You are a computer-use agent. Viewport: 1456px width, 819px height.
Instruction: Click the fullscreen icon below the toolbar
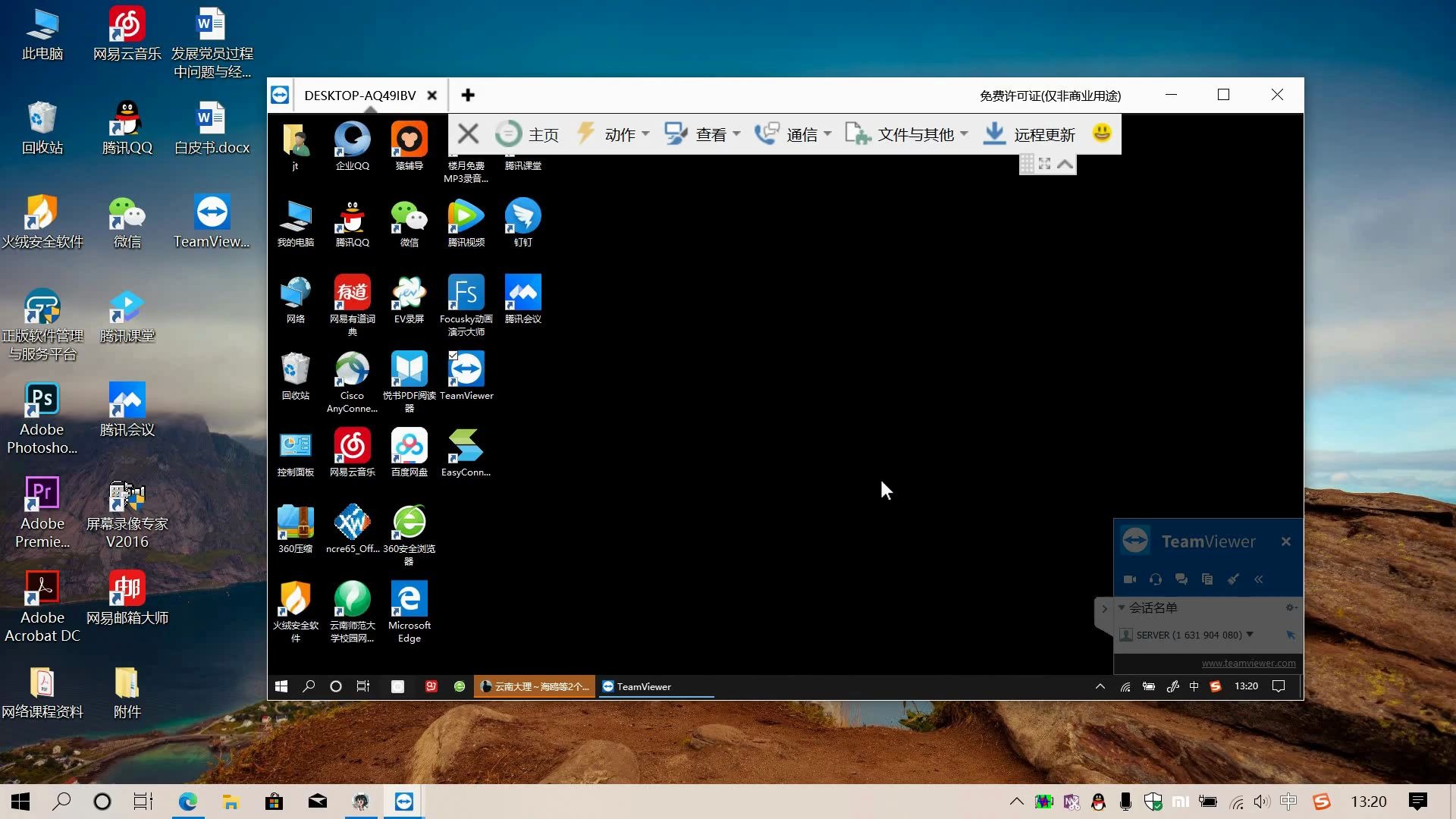(x=1044, y=164)
